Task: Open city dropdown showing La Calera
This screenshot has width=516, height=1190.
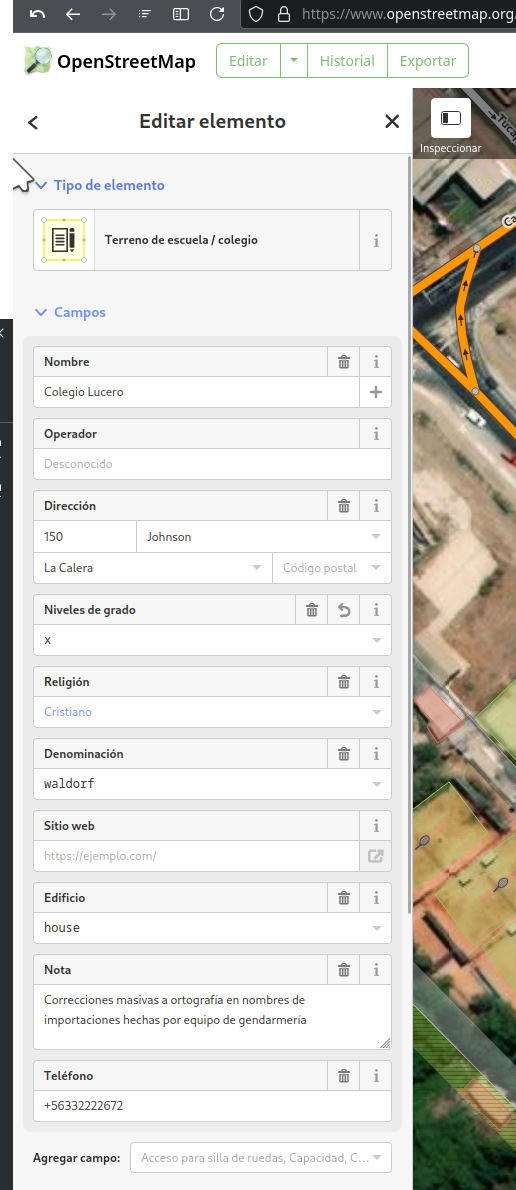Action: tap(256, 568)
